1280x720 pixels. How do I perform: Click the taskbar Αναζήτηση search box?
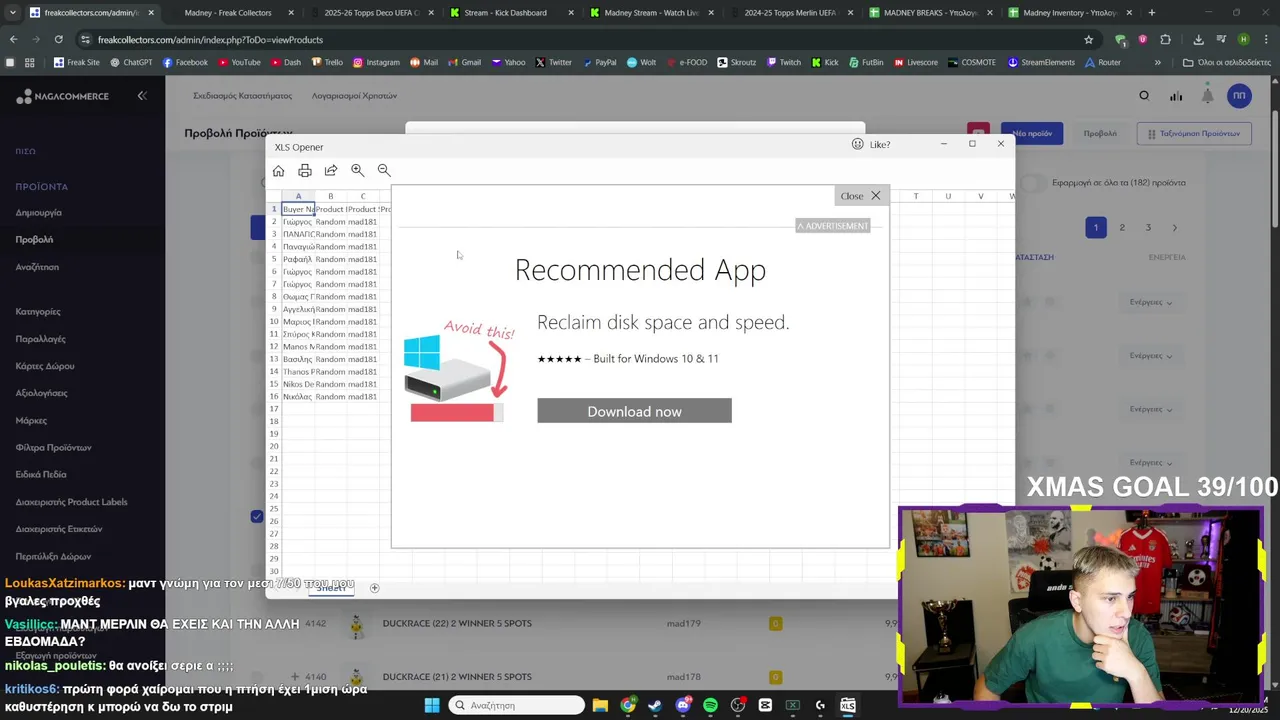pos(516,705)
